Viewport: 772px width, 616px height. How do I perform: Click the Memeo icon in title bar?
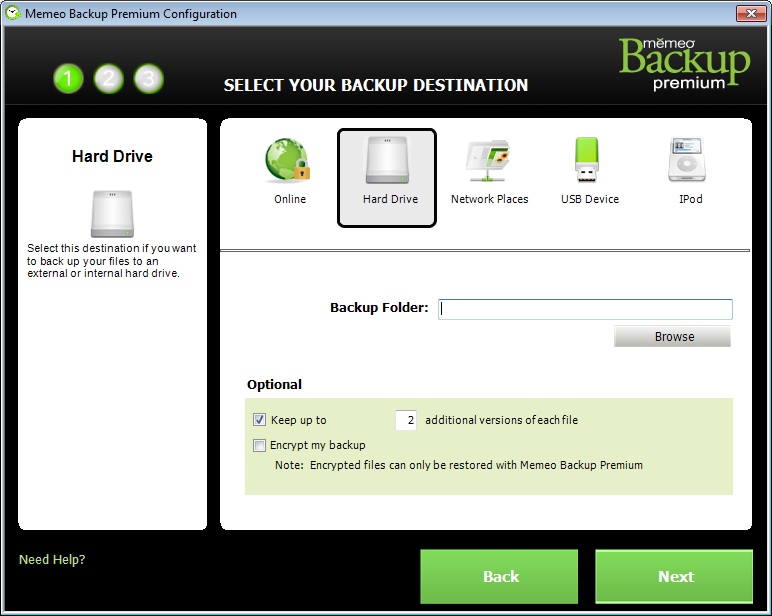pyautogui.click(x=12, y=14)
